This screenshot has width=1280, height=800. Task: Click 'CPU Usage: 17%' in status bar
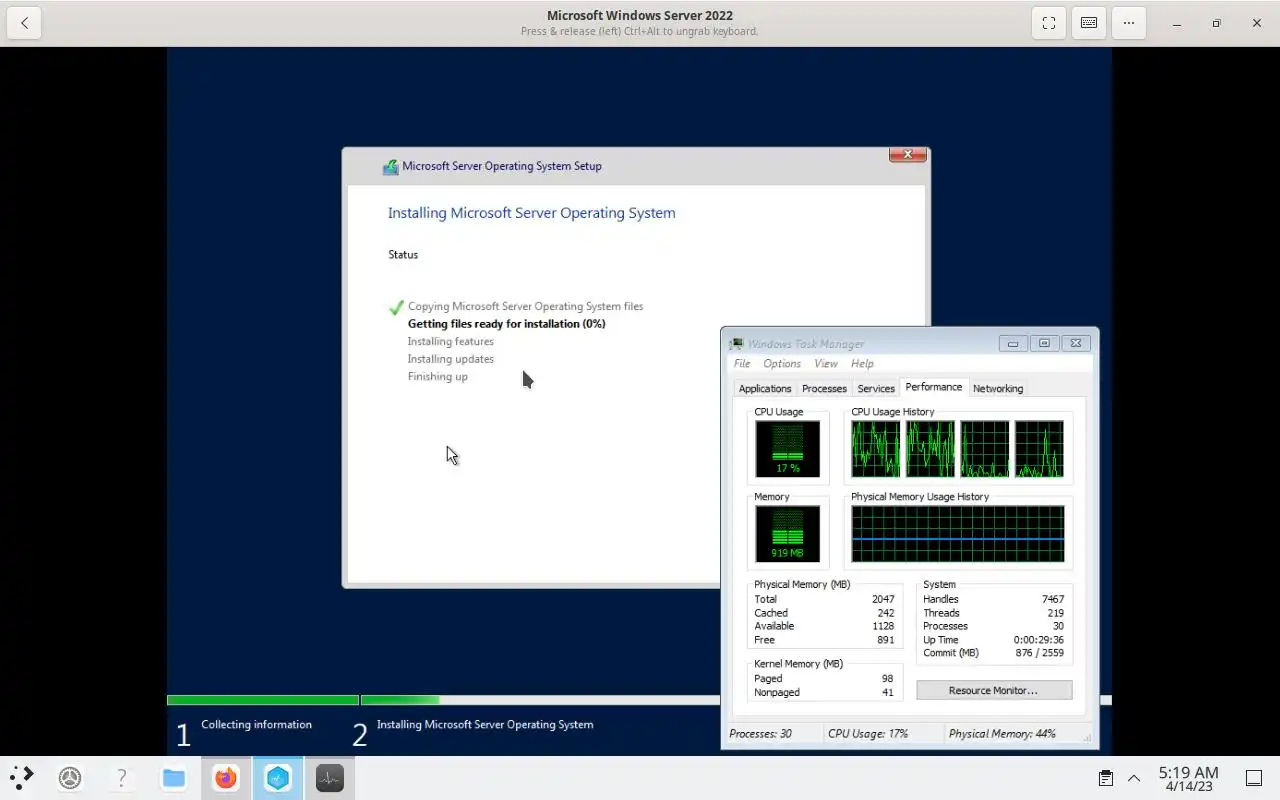point(868,734)
